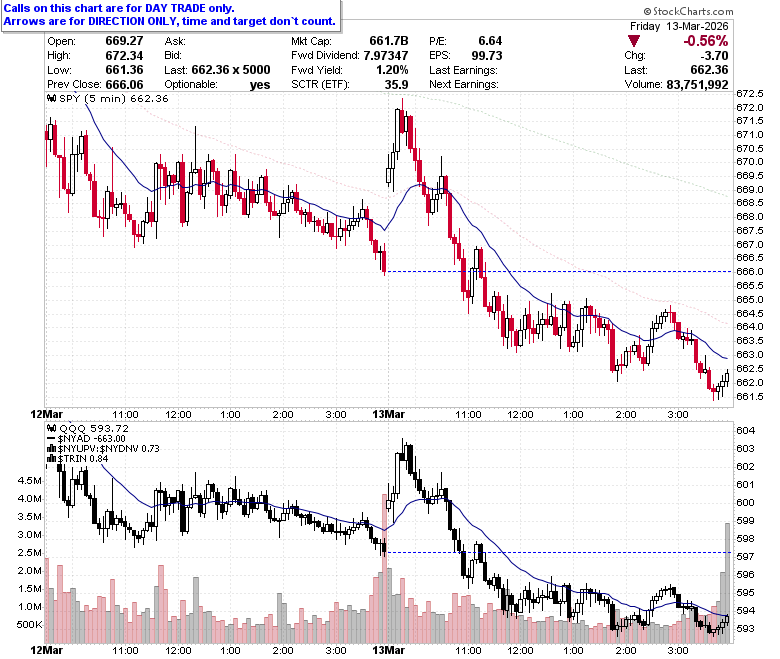
Task: Click the 'Bid:' label
Action: (173, 55)
